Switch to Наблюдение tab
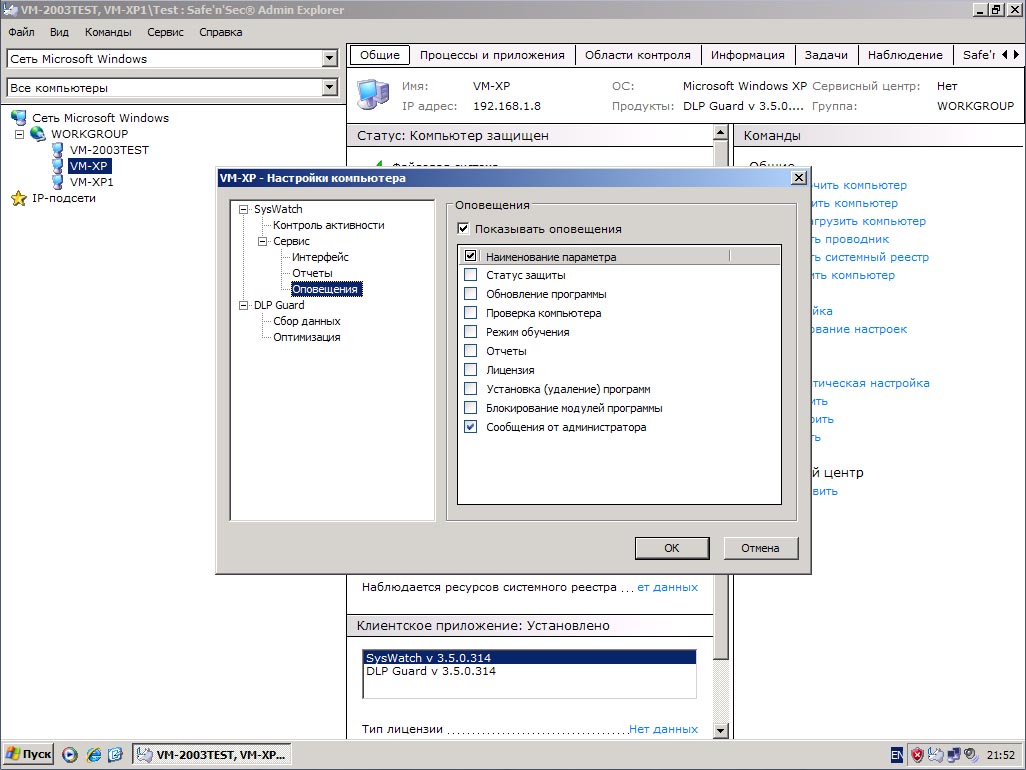Image resolution: width=1026 pixels, height=770 pixels. coord(905,55)
